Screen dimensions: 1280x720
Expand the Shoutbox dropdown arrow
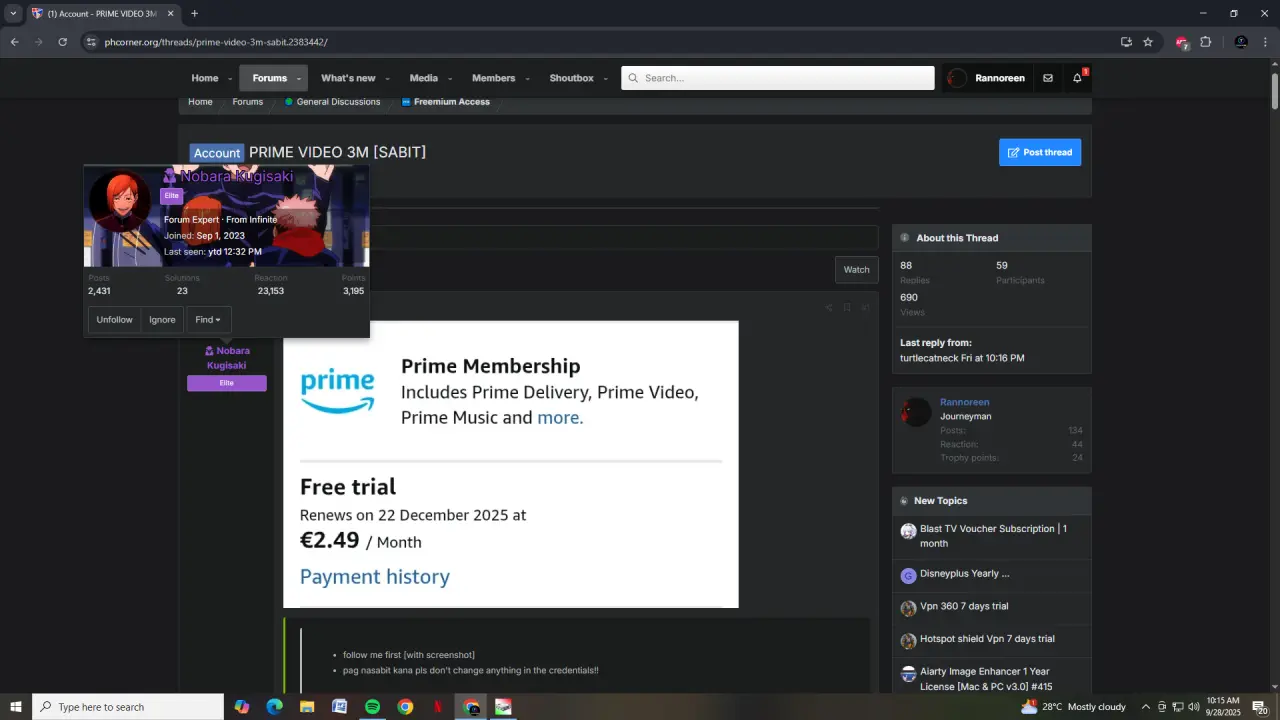point(605,79)
